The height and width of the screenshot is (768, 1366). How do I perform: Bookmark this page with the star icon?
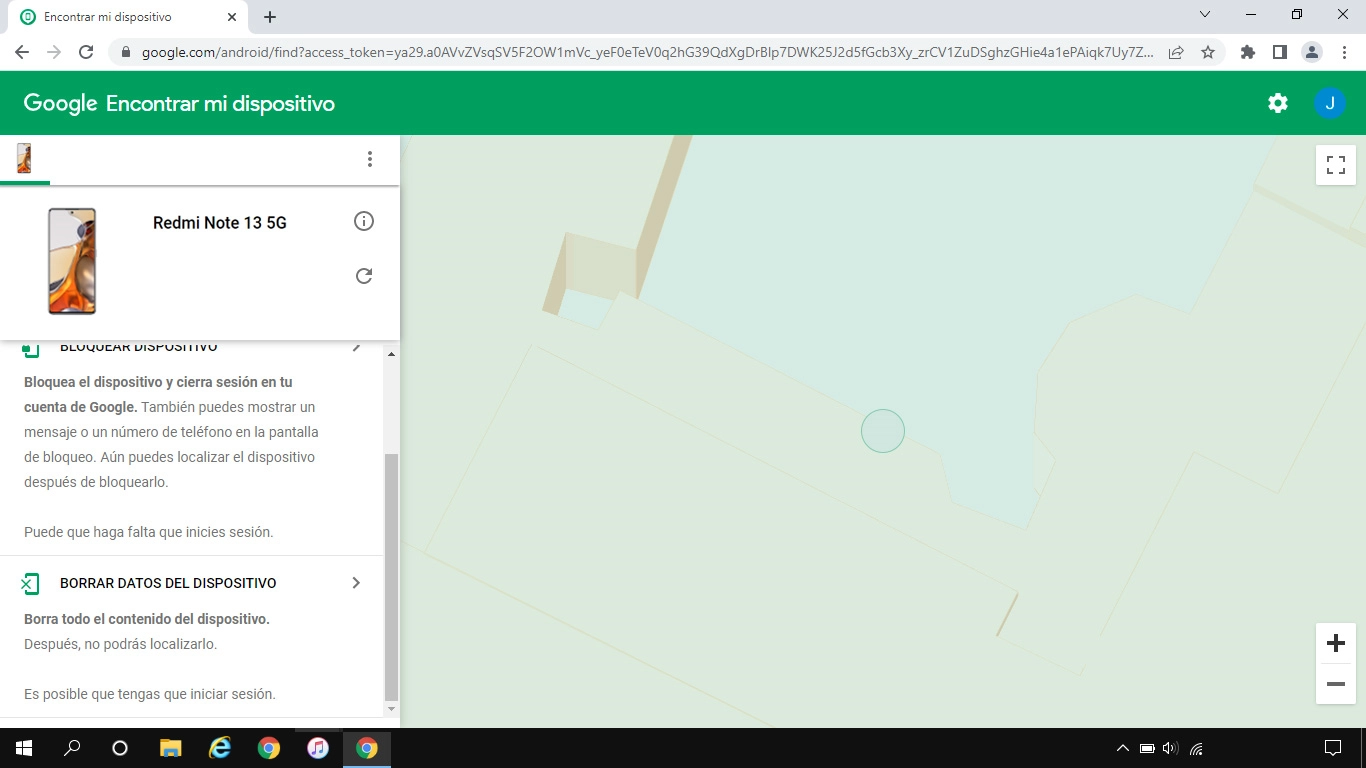click(x=1208, y=52)
